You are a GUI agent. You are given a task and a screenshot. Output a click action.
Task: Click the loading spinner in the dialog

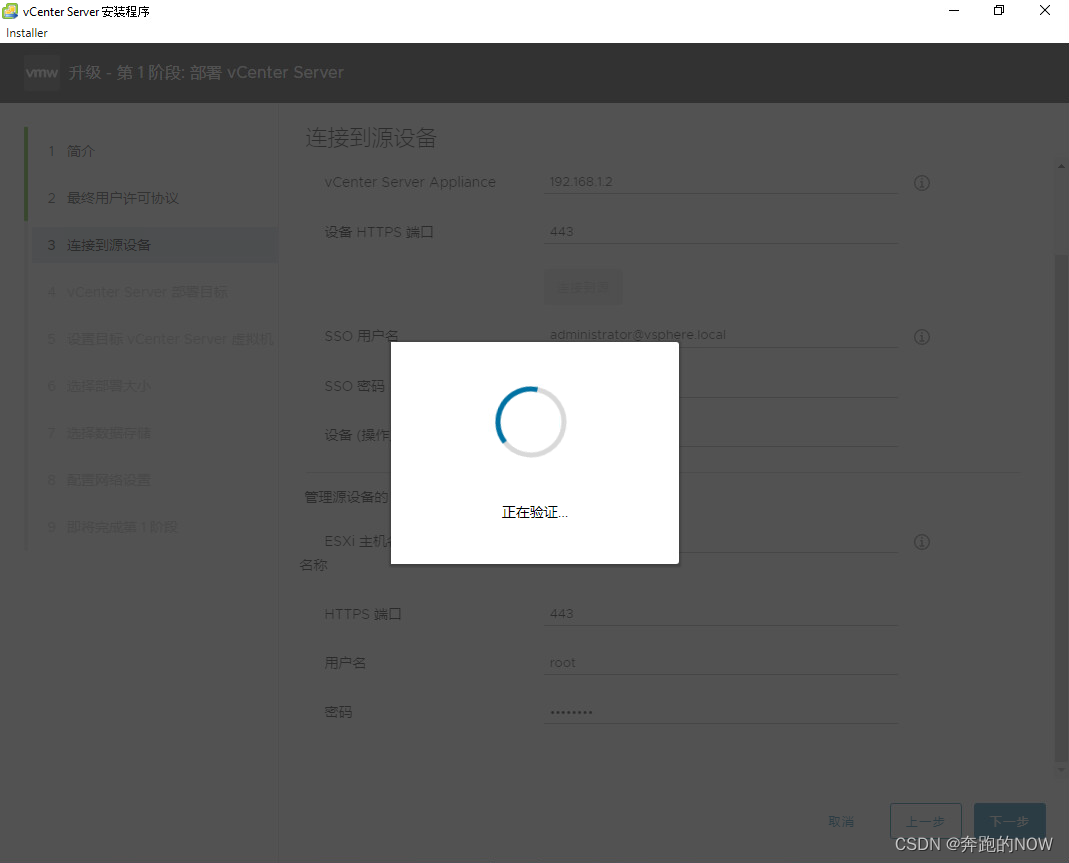530,422
